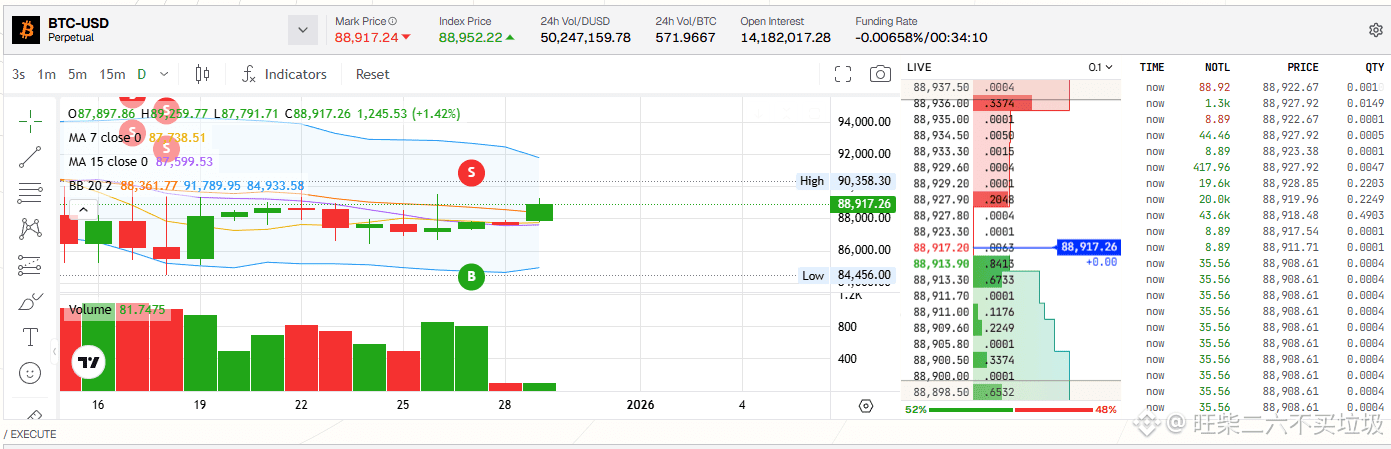Open the Fibonacci retracement tool
Image resolution: width=1391 pixels, height=449 pixels.
coord(30,192)
